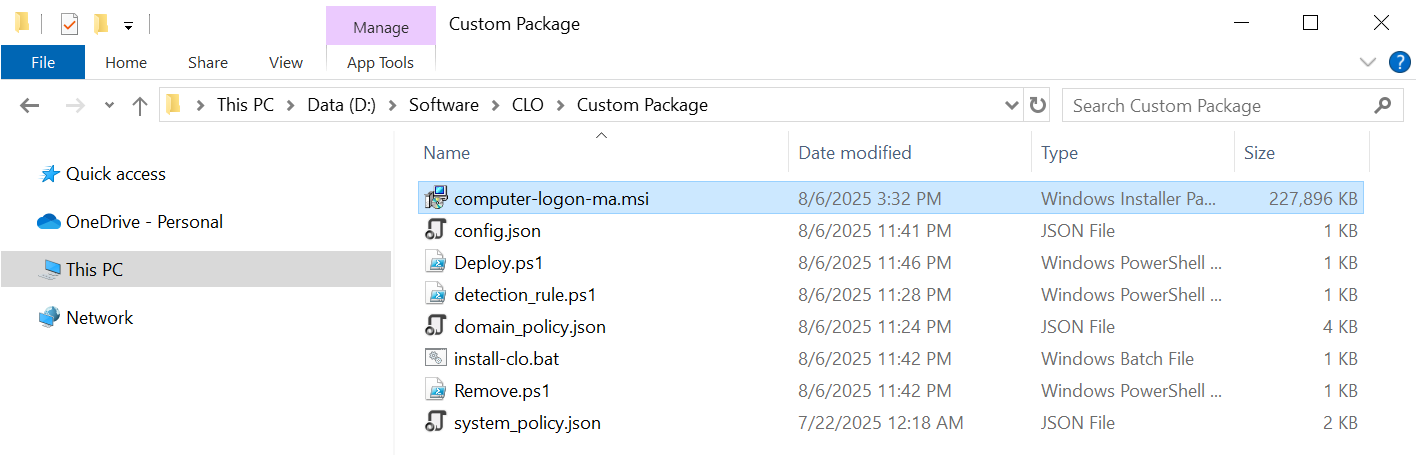Click the Up one level arrow
The image size is (1417, 455).
click(140, 106)
